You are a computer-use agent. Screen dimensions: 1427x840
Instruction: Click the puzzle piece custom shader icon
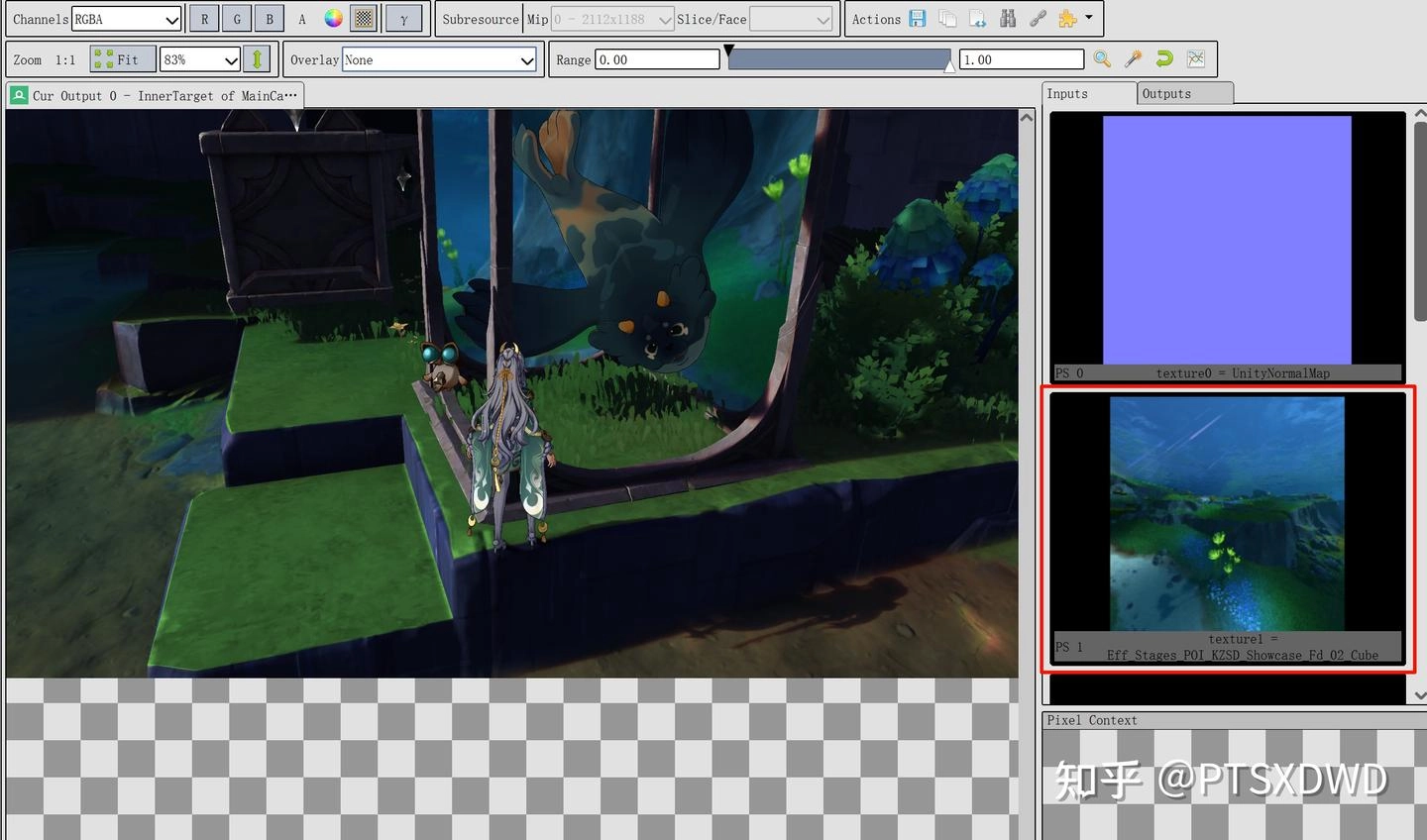pyautogui.click(x=1067, y=19)
